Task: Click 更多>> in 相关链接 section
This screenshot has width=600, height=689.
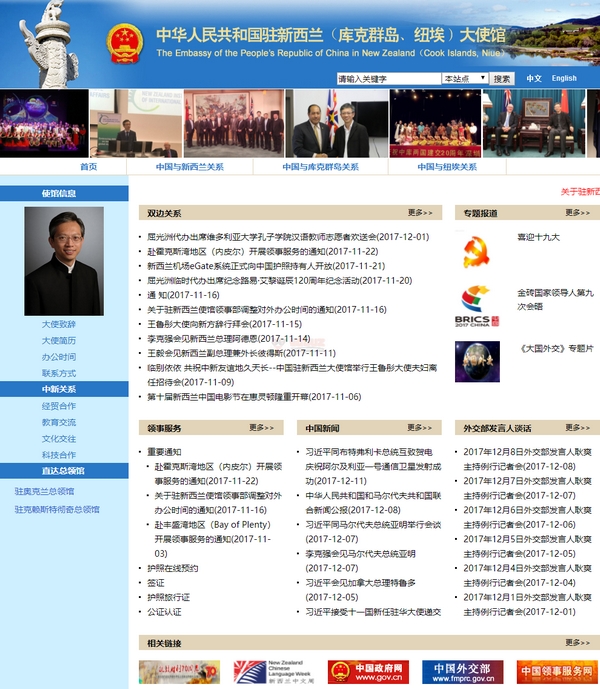Action: tap(577, 643)
